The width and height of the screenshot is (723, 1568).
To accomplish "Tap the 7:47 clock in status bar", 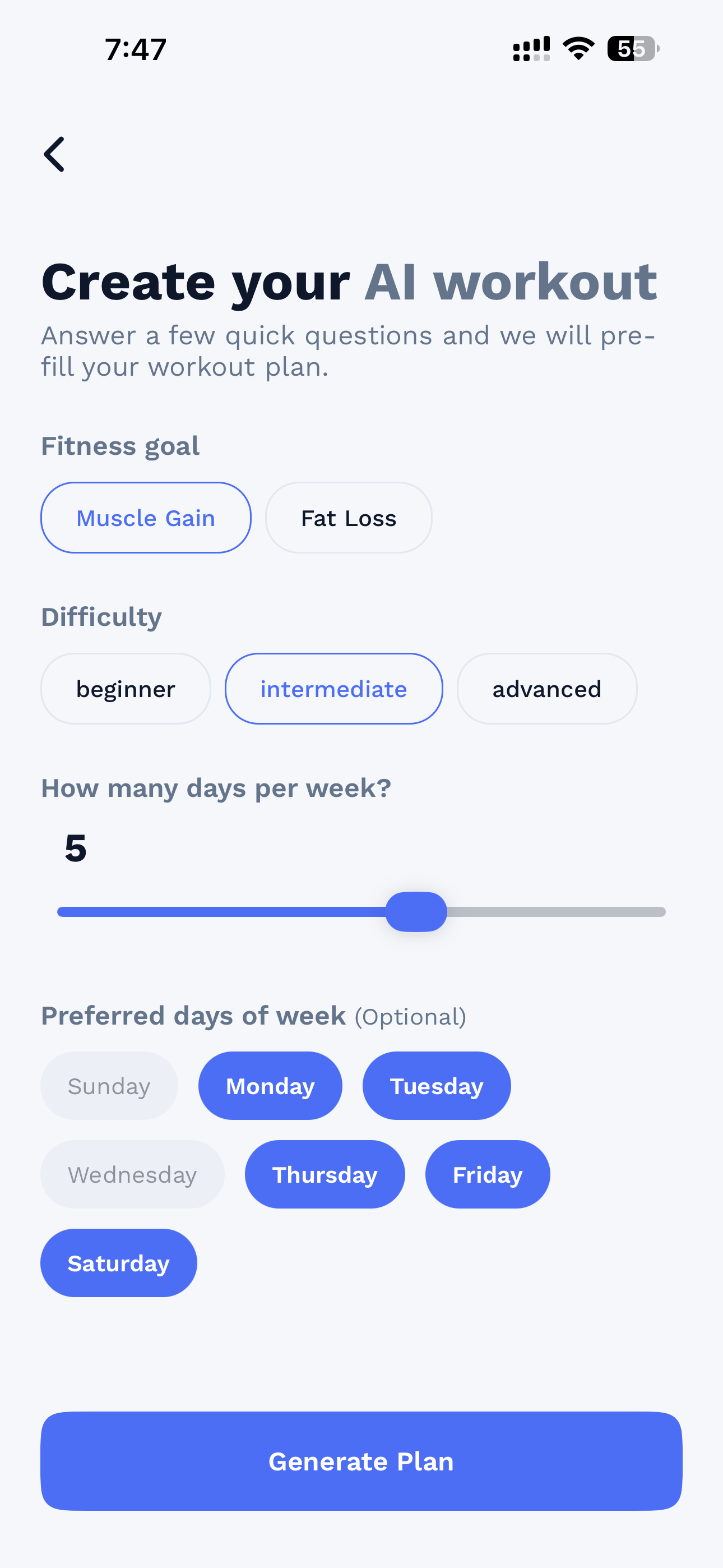I will tap(135, 49).
